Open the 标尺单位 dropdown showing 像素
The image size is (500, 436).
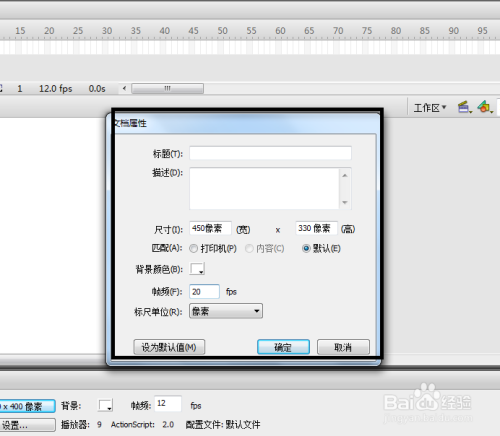pos(226,311)
